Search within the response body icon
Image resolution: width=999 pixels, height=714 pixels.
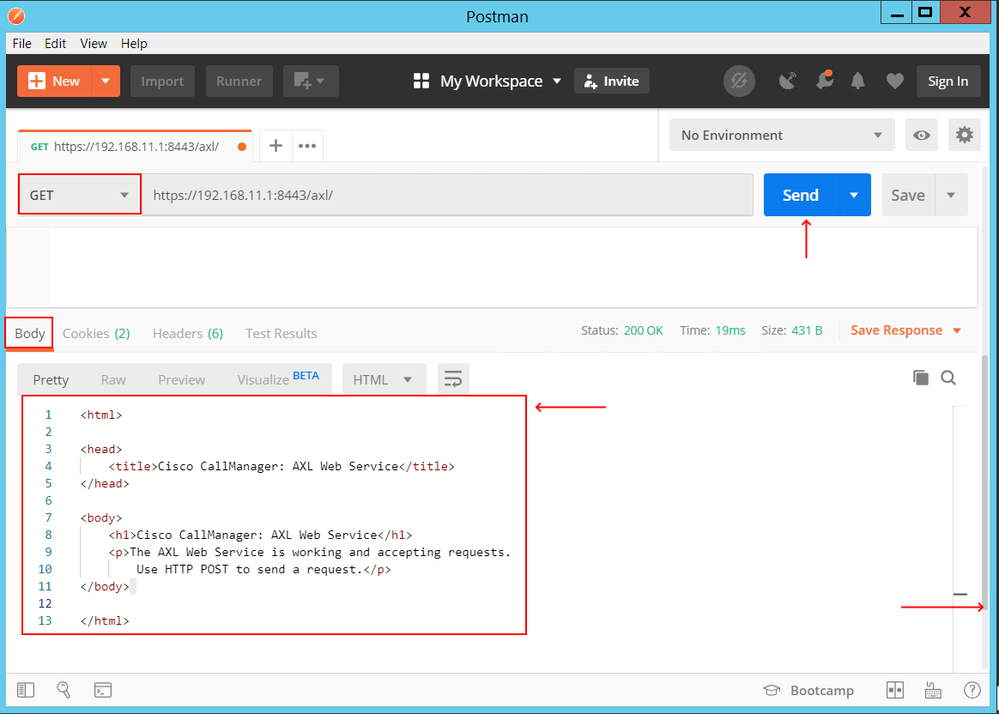[948, 378]
